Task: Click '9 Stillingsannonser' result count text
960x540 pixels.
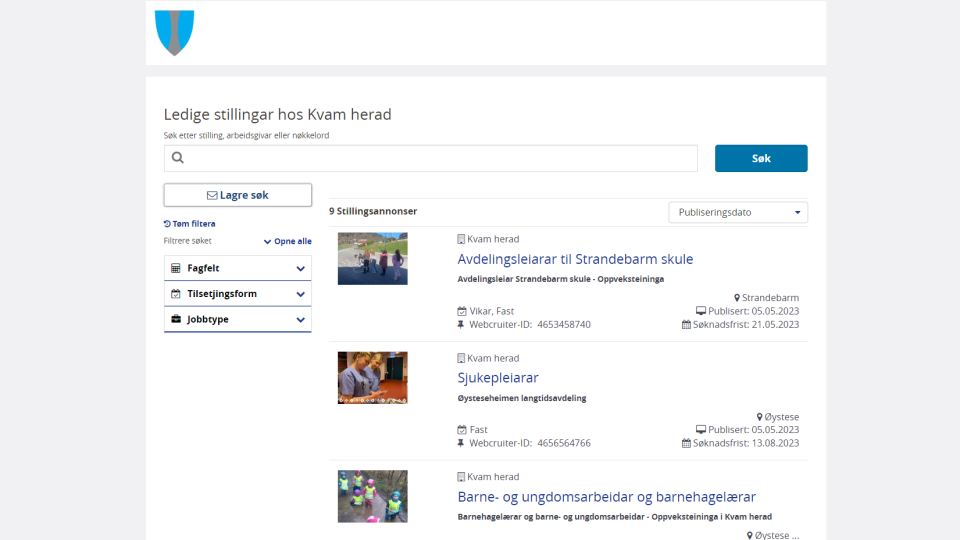Action: (373, 211)
